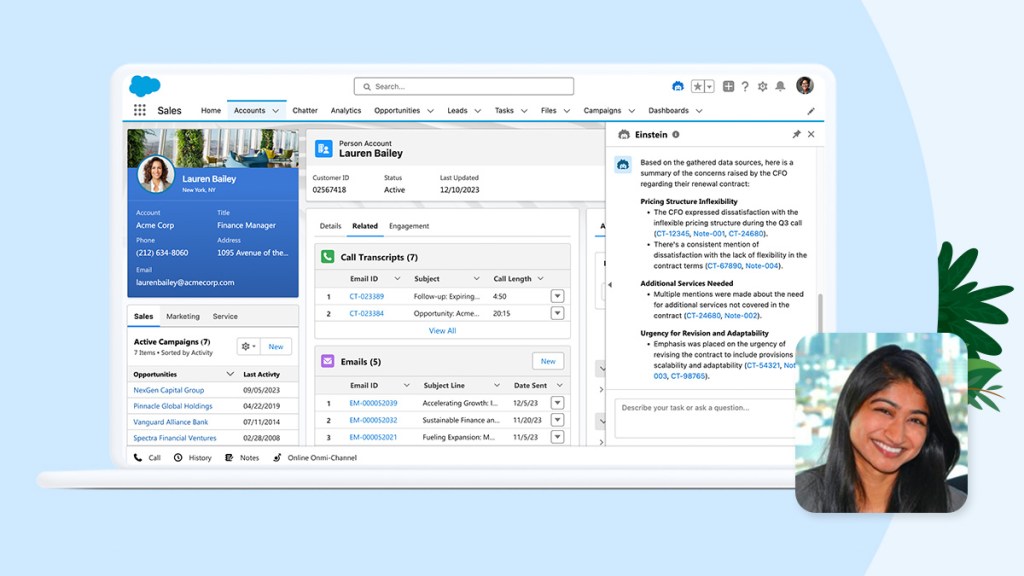
Task: Open History in the utility bar
Action: tap(178, 458)
